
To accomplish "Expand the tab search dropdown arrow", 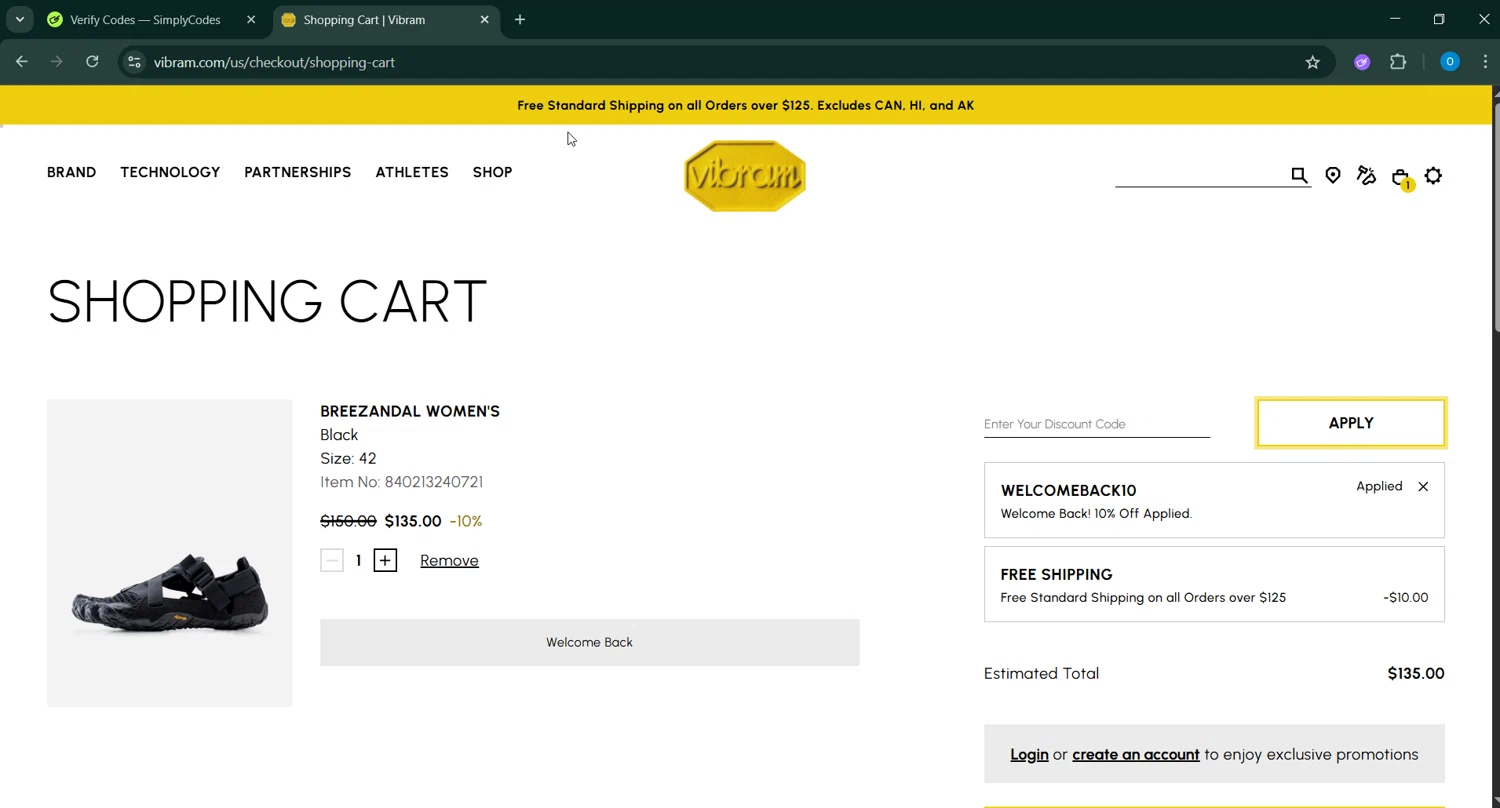I will [20, 20].
